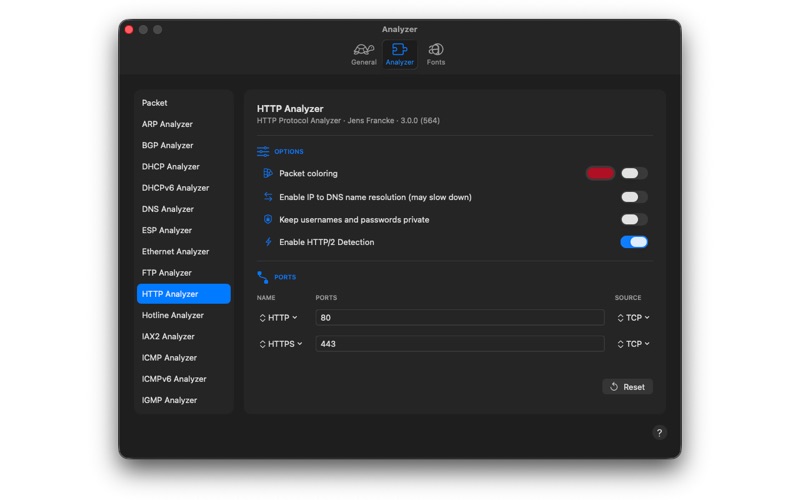This screenshot has height=500, width=800.
Task: Click the Packet coloring icon
Action: point(267,173)
